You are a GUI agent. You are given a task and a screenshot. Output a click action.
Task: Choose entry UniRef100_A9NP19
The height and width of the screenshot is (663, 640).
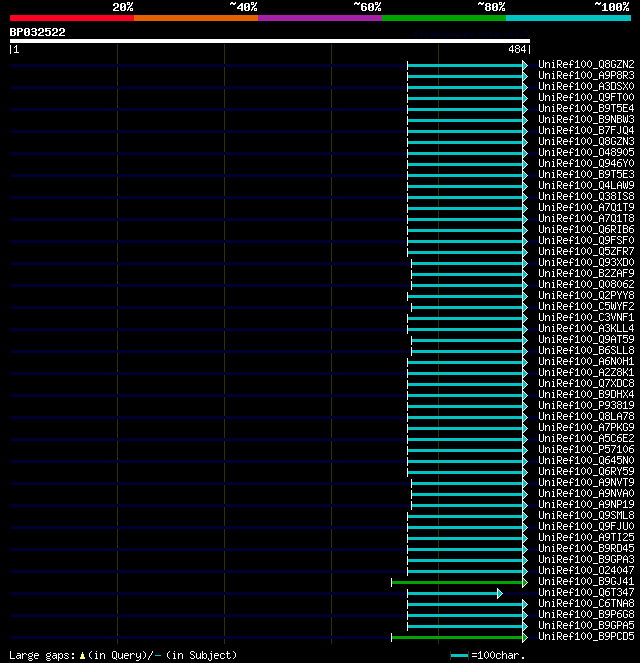pos(586,504)
